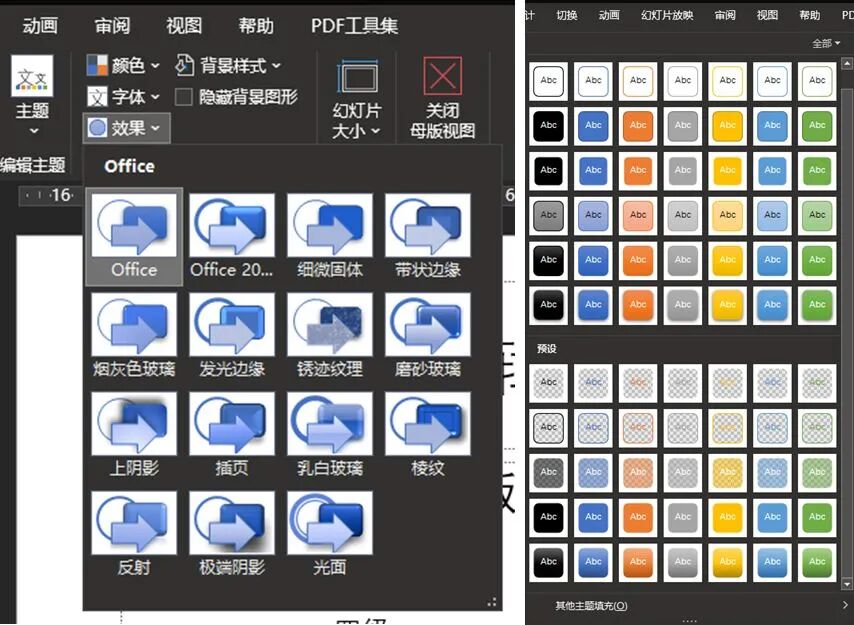Collapse the 效果 effects dropdown

point(126,128)
